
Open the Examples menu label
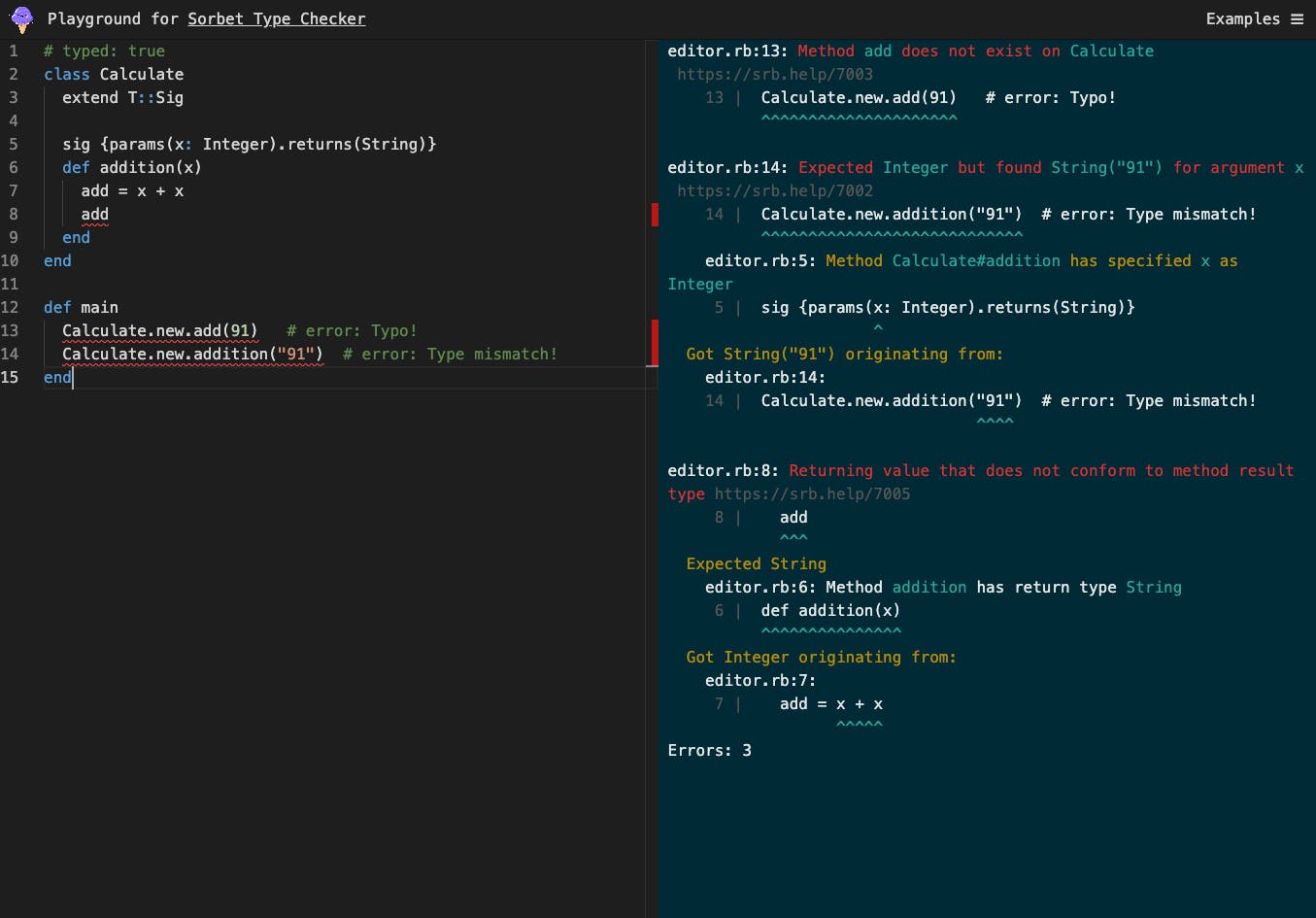[x=1242, y=18]
